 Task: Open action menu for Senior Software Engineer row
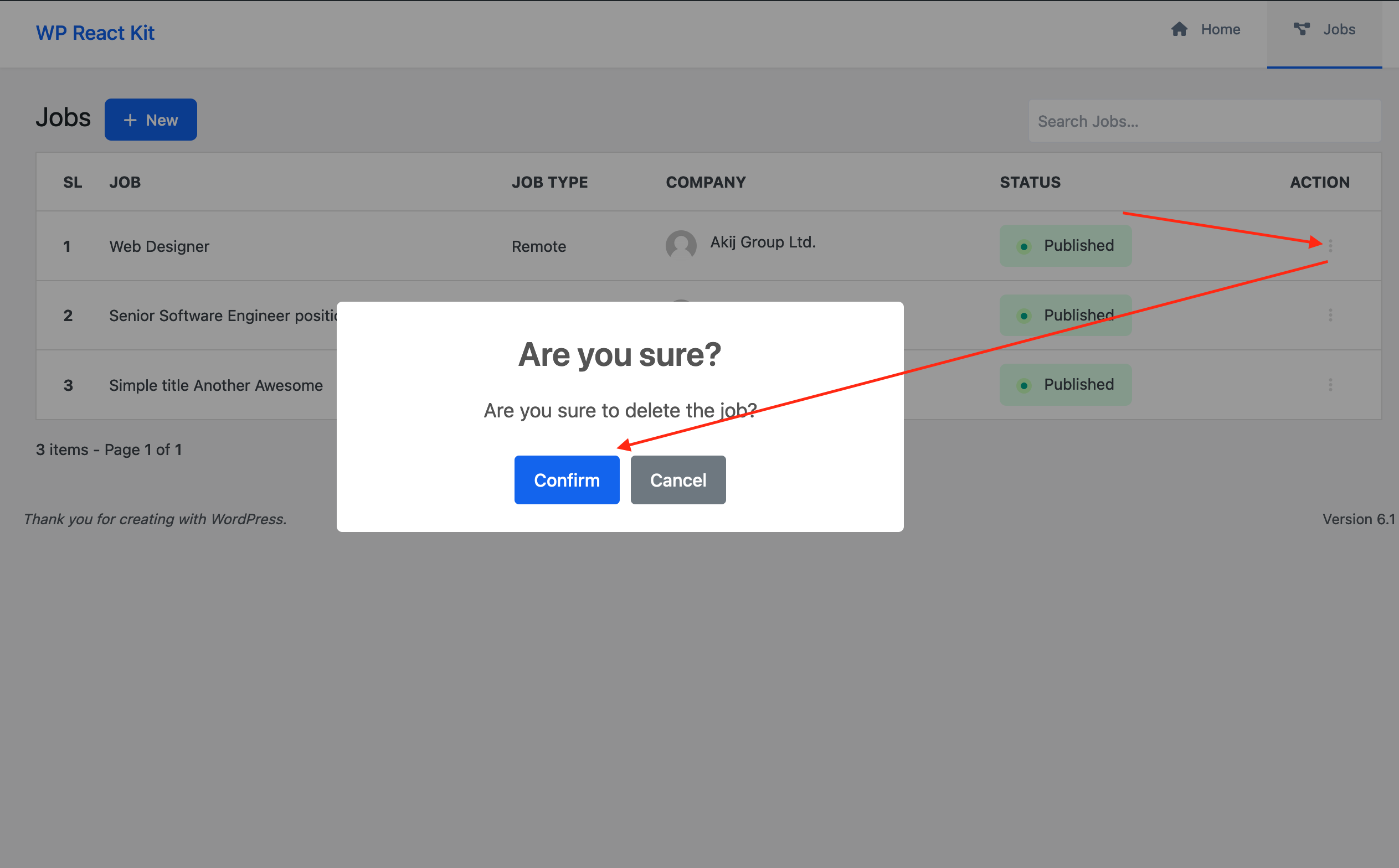[1330, 315]
